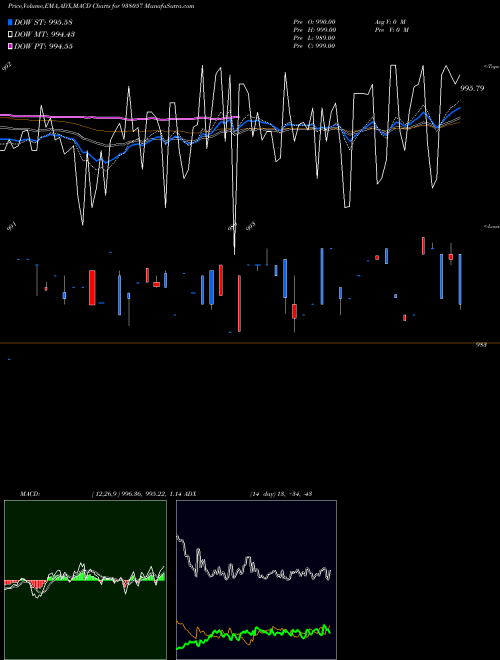
Task: Click the 'ADX' indicator label
Action: [x=190, y=494]
